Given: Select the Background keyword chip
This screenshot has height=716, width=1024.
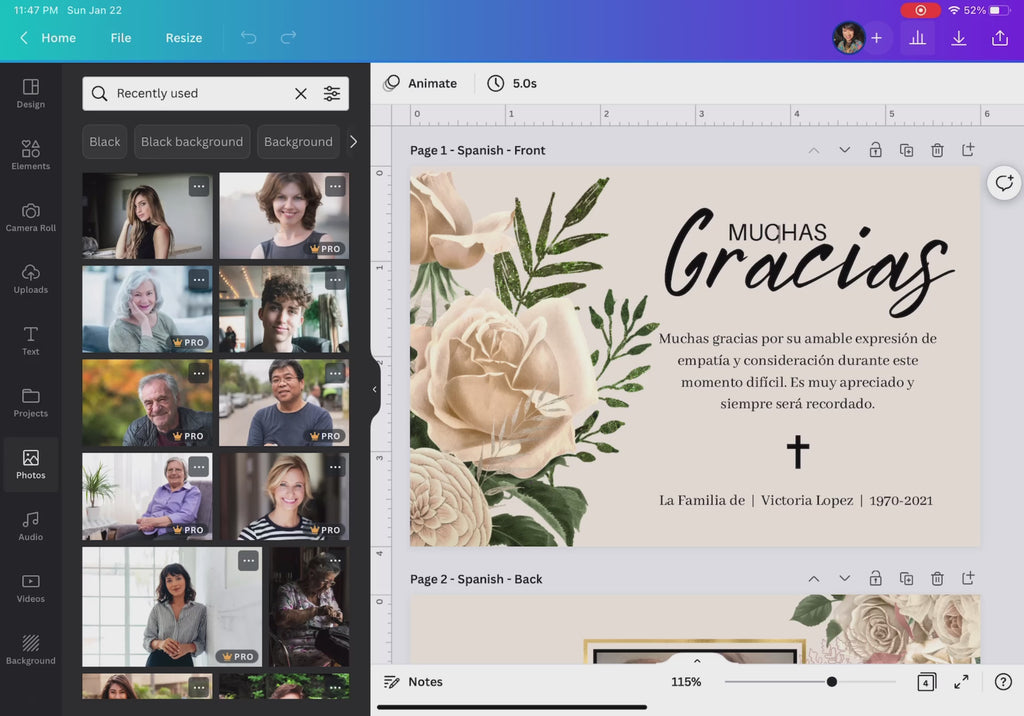Looking at the screenshot, I should pos(298,142).
